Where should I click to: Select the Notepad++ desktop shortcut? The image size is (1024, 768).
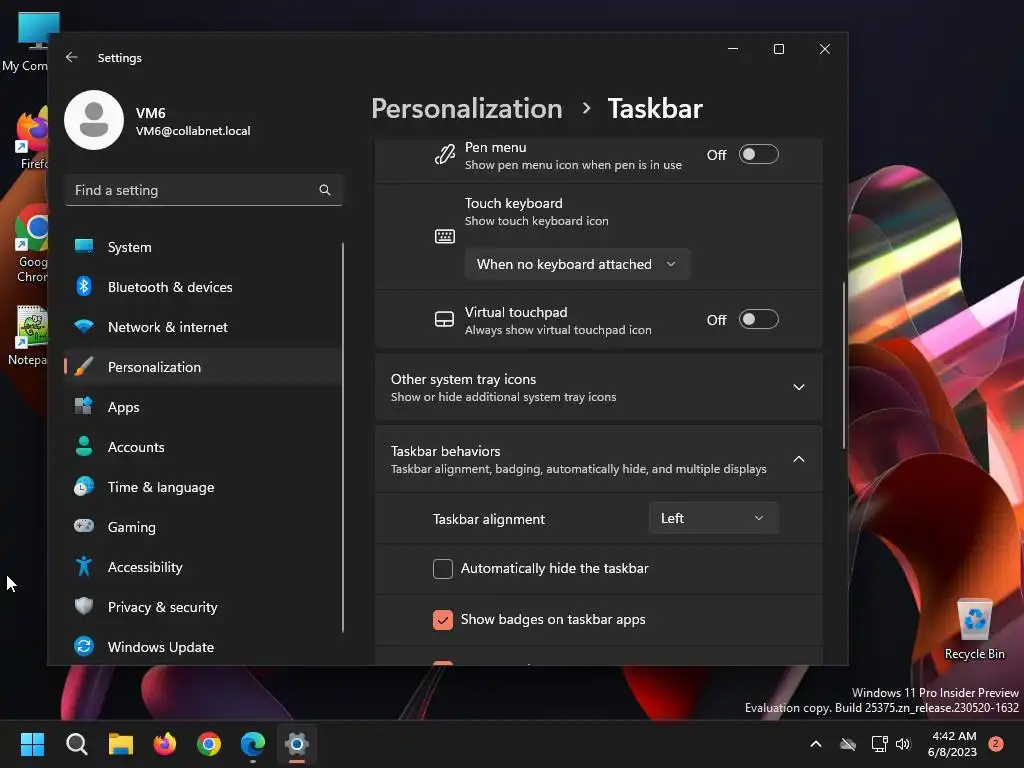[26, 336]
